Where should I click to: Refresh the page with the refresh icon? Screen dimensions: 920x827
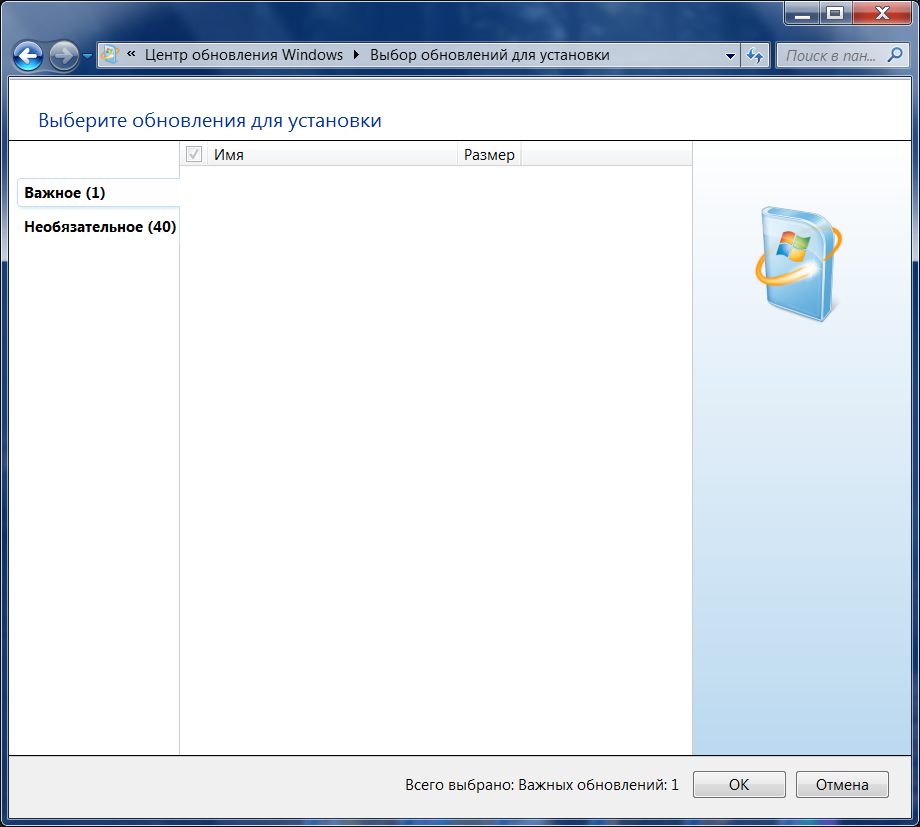click(755, 56)
